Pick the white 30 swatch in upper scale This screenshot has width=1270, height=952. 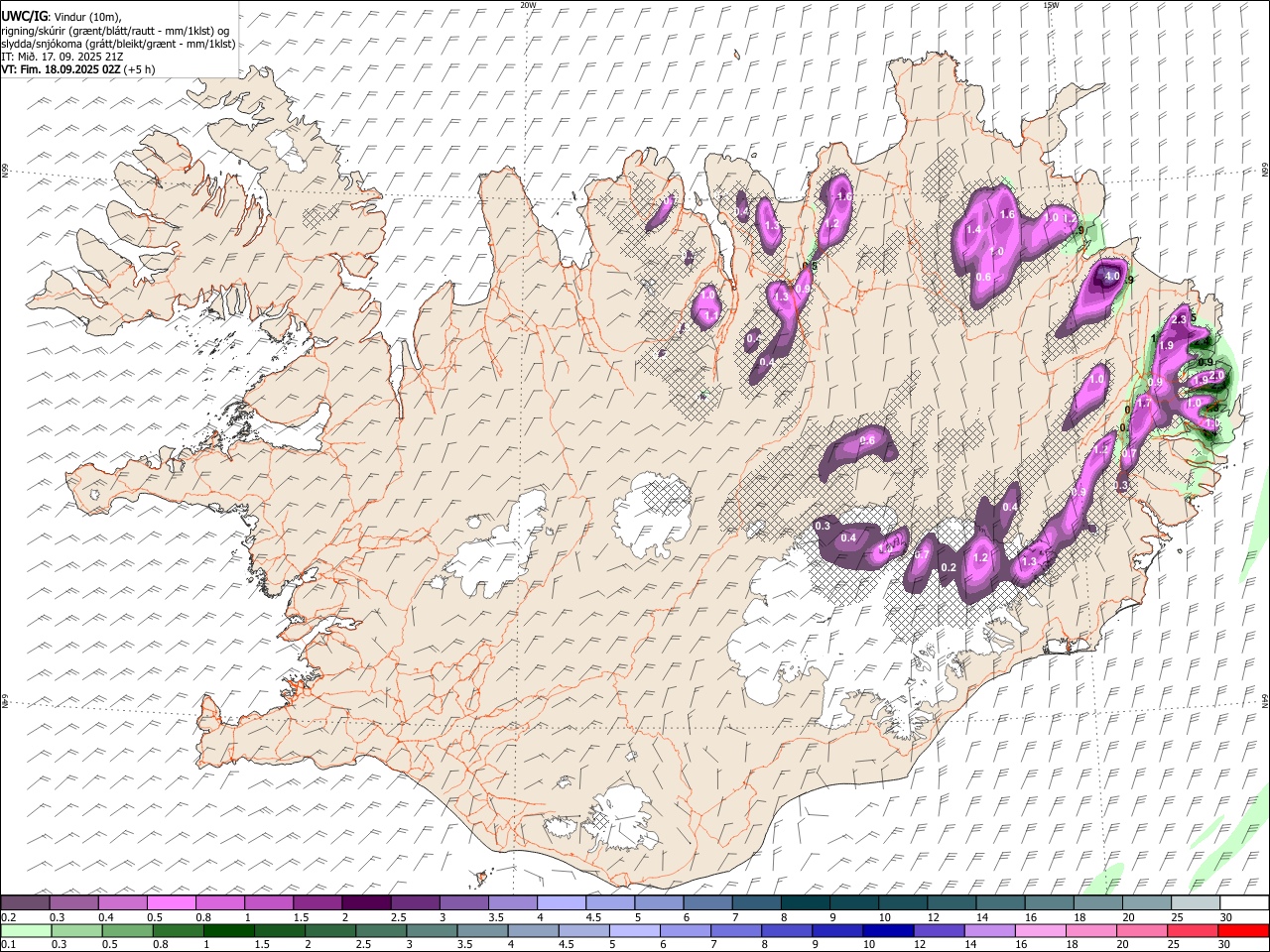(x=1243, y=902)
